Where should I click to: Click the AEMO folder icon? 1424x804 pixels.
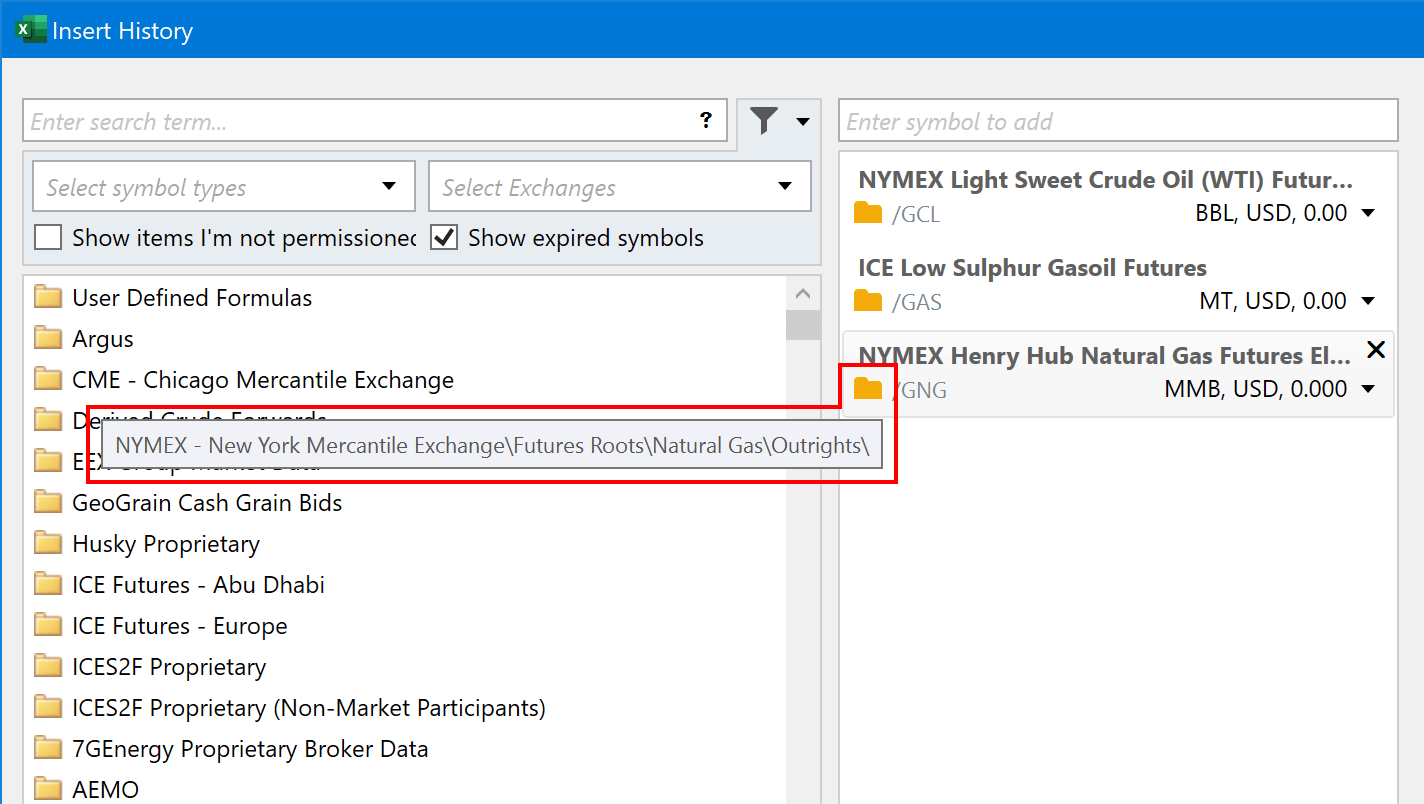coord(48,790)
